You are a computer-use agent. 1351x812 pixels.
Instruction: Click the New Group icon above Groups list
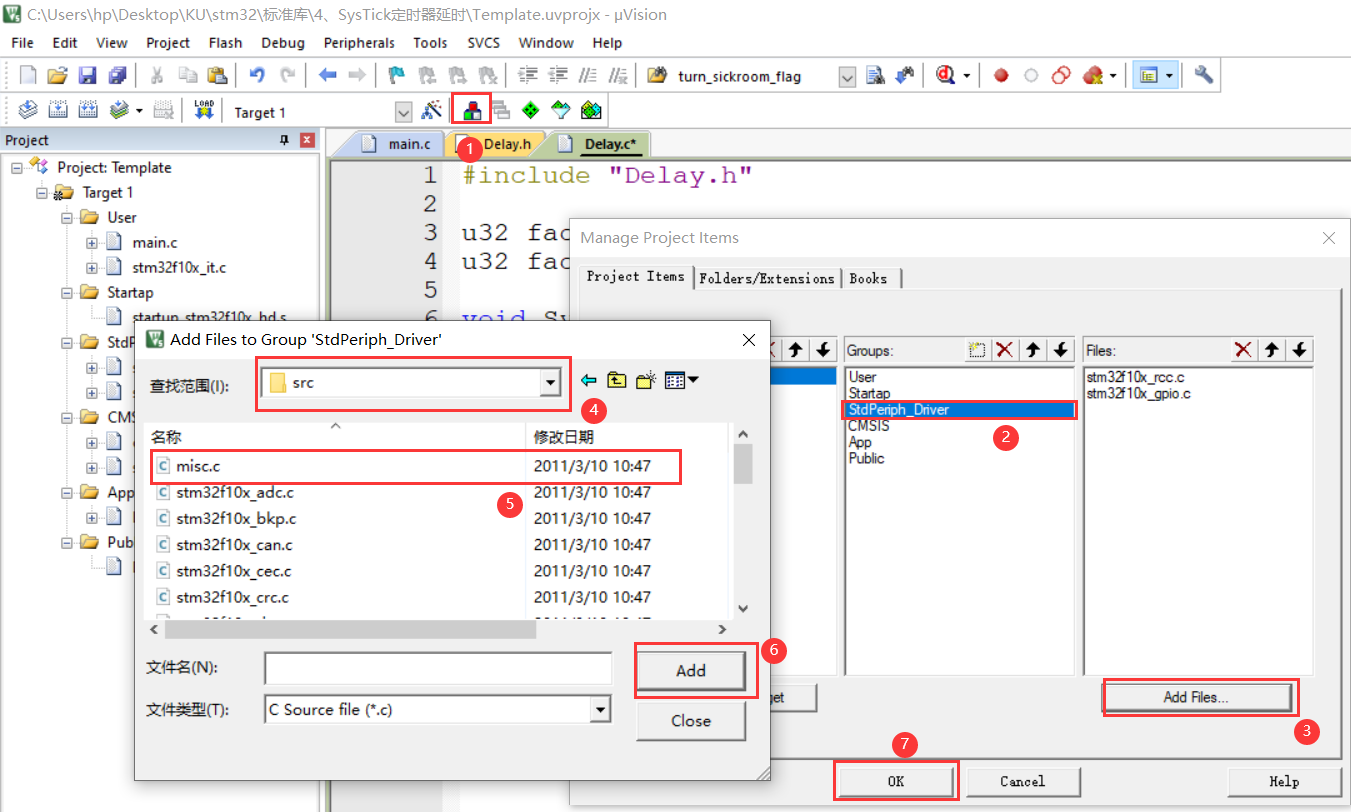point(977,350)
